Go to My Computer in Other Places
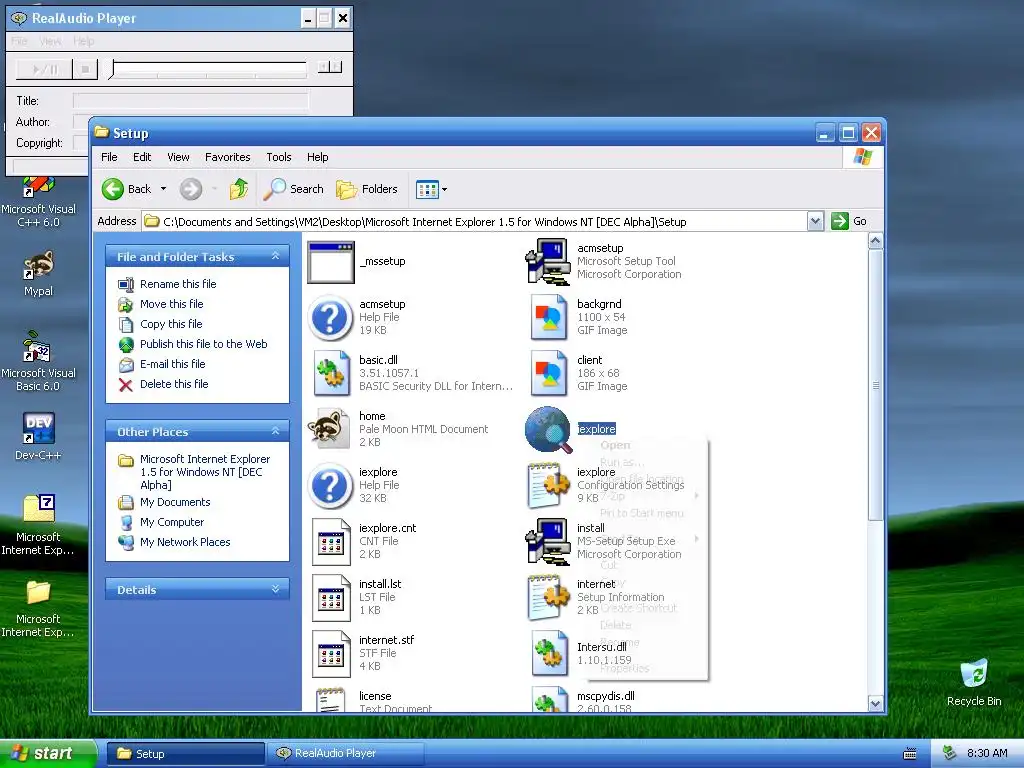Screen dimensions: 1024x768 [172, 522]
